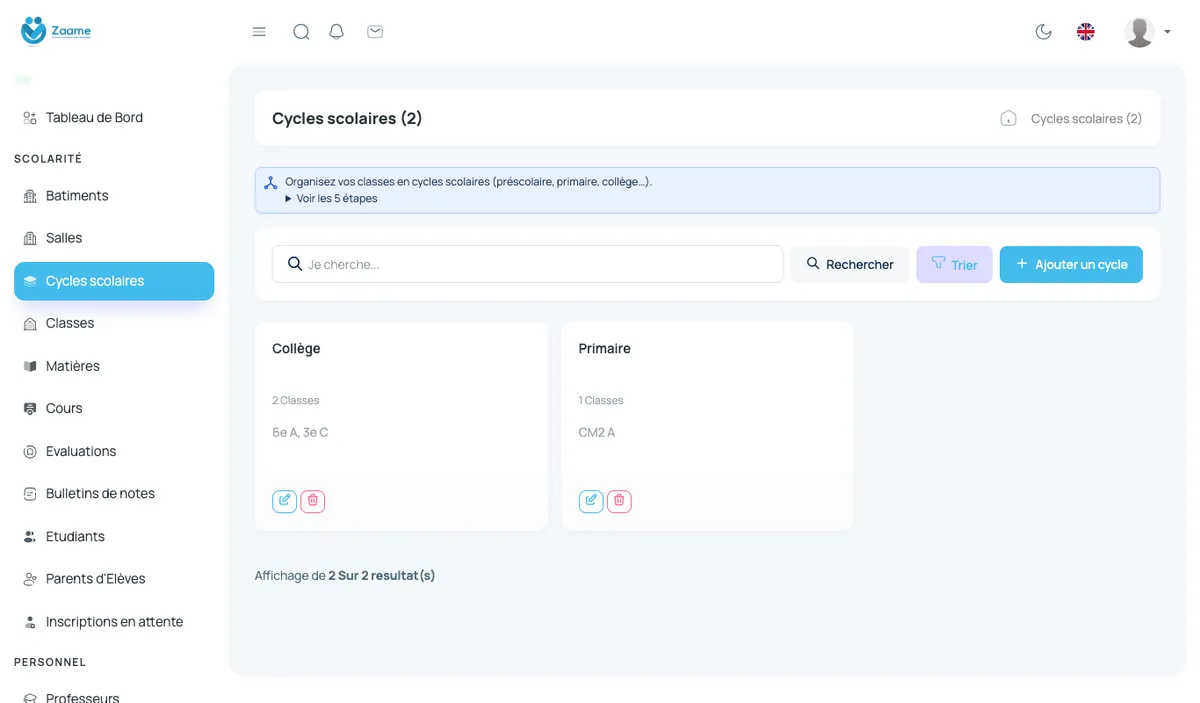
Task: Open the notifications bell
Action: pyautogui.click(x=337, y=32)
